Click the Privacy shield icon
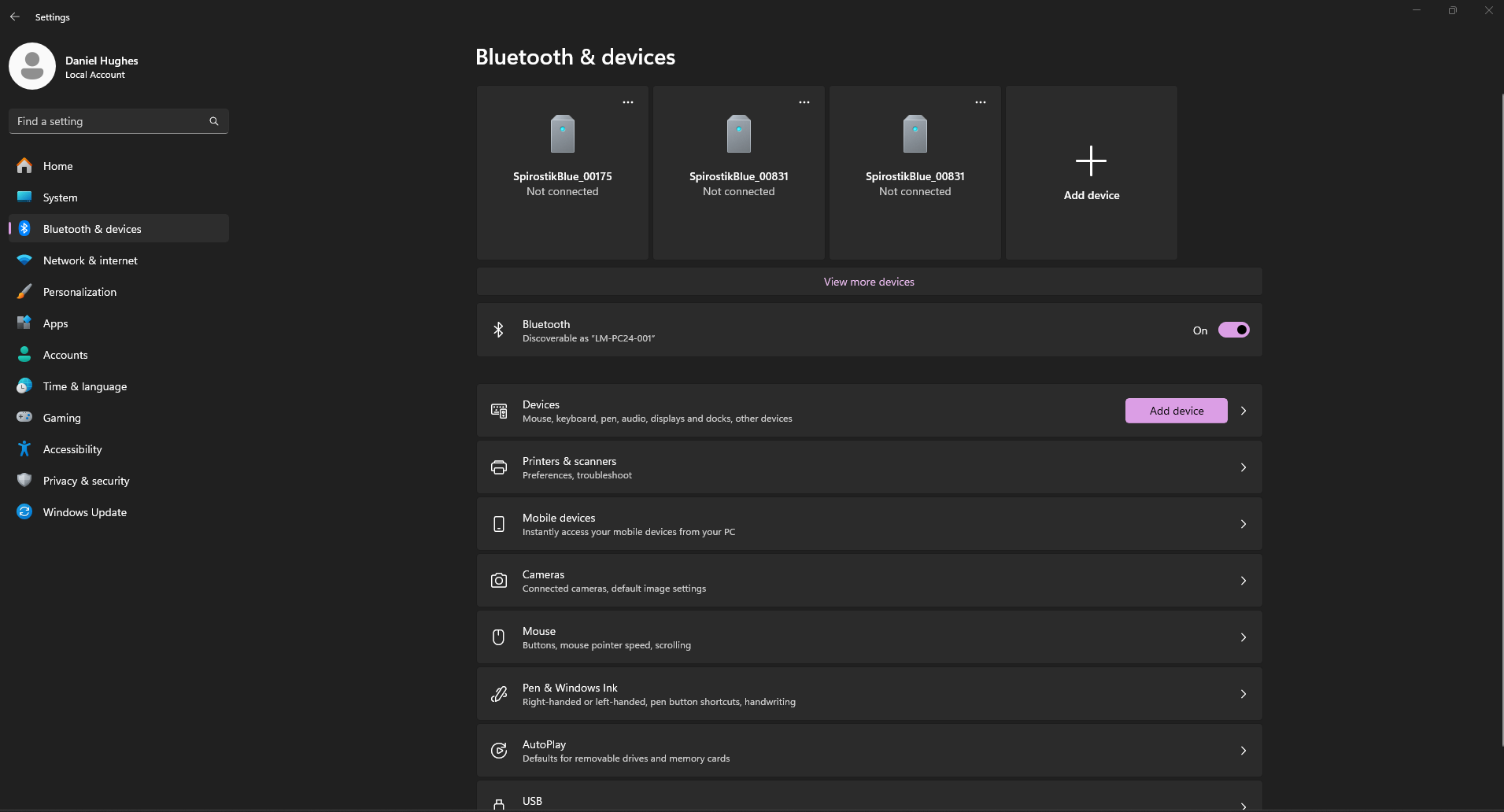Screen dimensions: 1504x812 24,480
